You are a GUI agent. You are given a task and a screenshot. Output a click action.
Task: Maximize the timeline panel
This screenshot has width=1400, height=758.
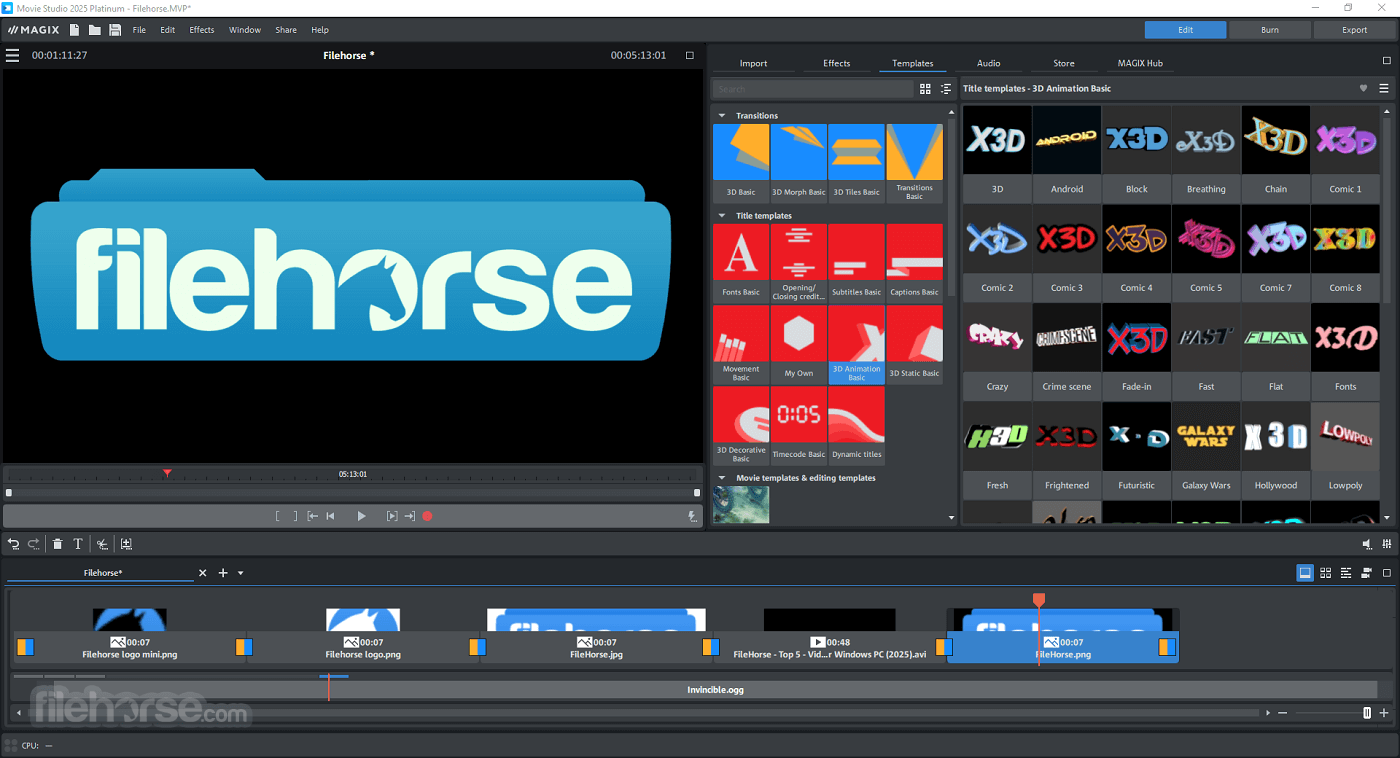[1386, 573]
